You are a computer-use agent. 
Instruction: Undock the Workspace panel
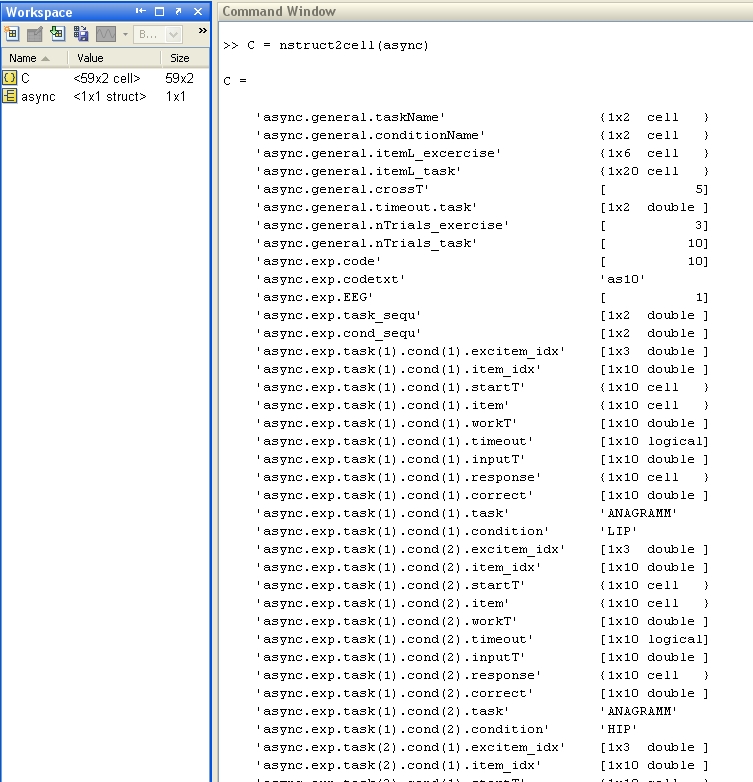(179, 11)
